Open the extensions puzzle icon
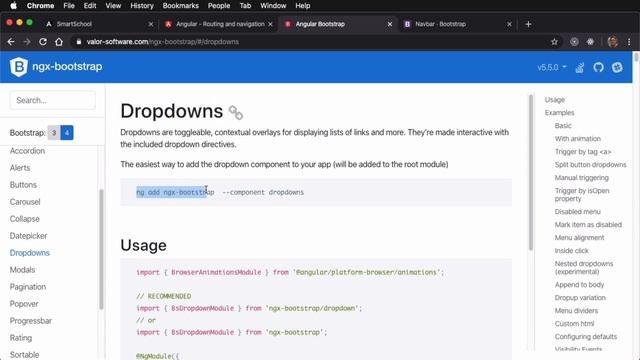 click(590, 42)
